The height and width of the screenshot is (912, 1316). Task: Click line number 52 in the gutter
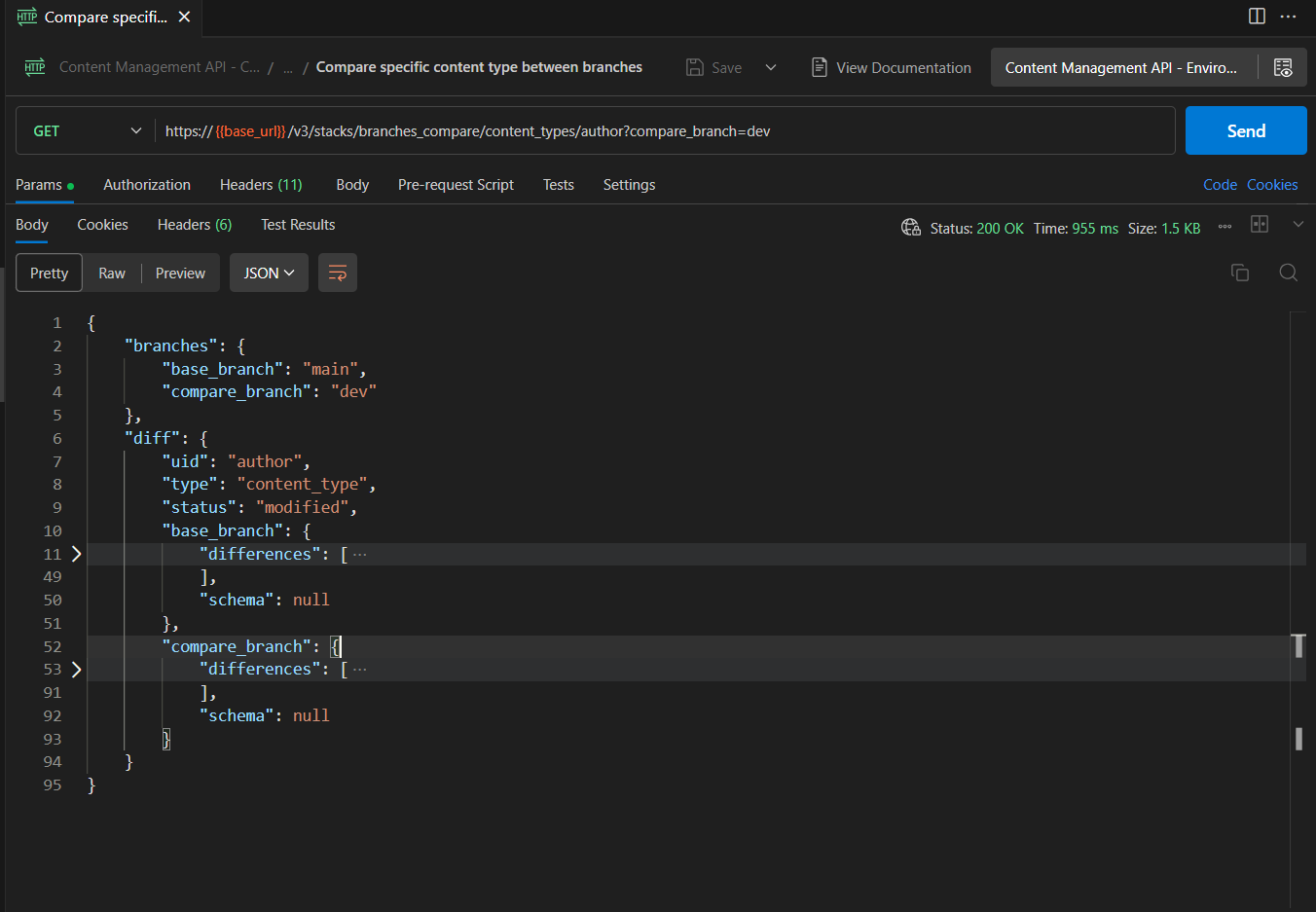pyautogui.click(x=53, y=646)
